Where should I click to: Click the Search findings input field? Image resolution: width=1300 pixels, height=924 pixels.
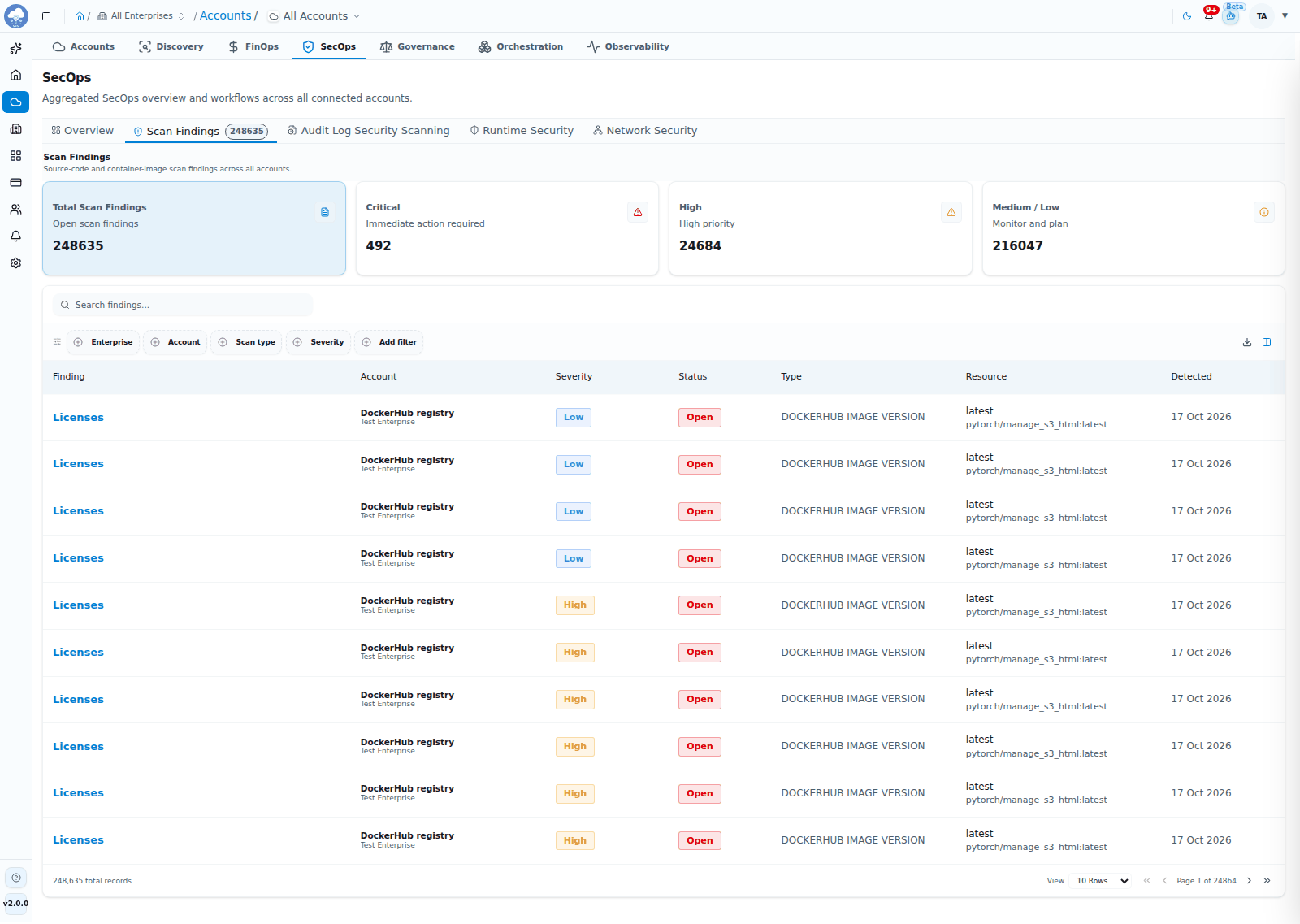coord(183,306)
